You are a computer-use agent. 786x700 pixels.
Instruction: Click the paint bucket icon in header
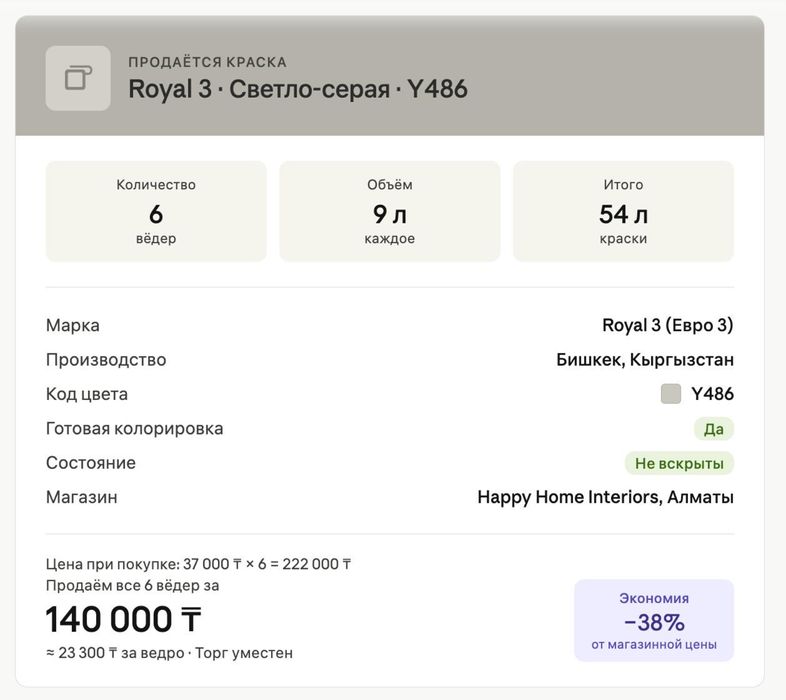(78, 78)
